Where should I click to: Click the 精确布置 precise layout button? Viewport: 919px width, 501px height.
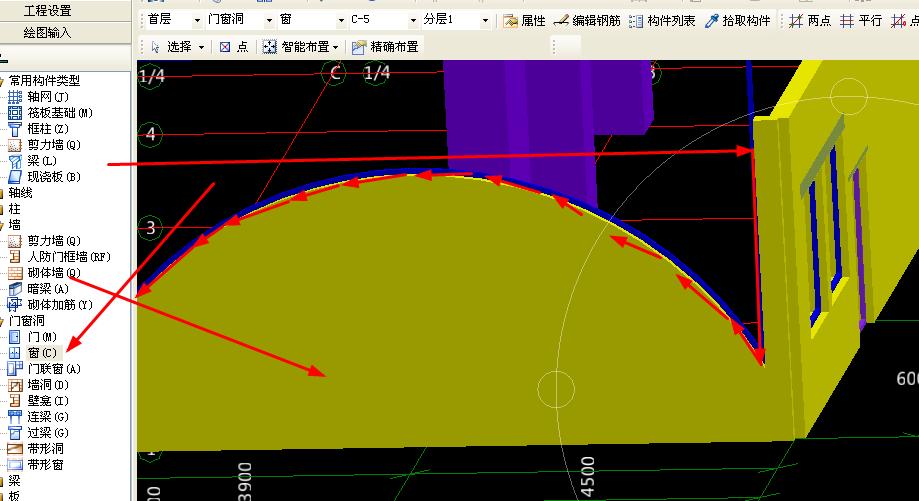[385, 46]
